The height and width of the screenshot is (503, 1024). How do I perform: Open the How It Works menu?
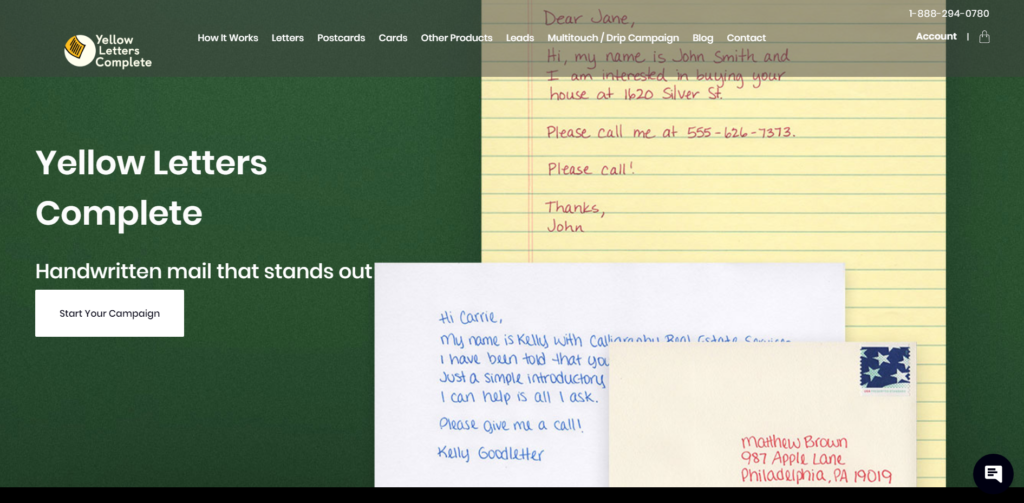(228, 38)
